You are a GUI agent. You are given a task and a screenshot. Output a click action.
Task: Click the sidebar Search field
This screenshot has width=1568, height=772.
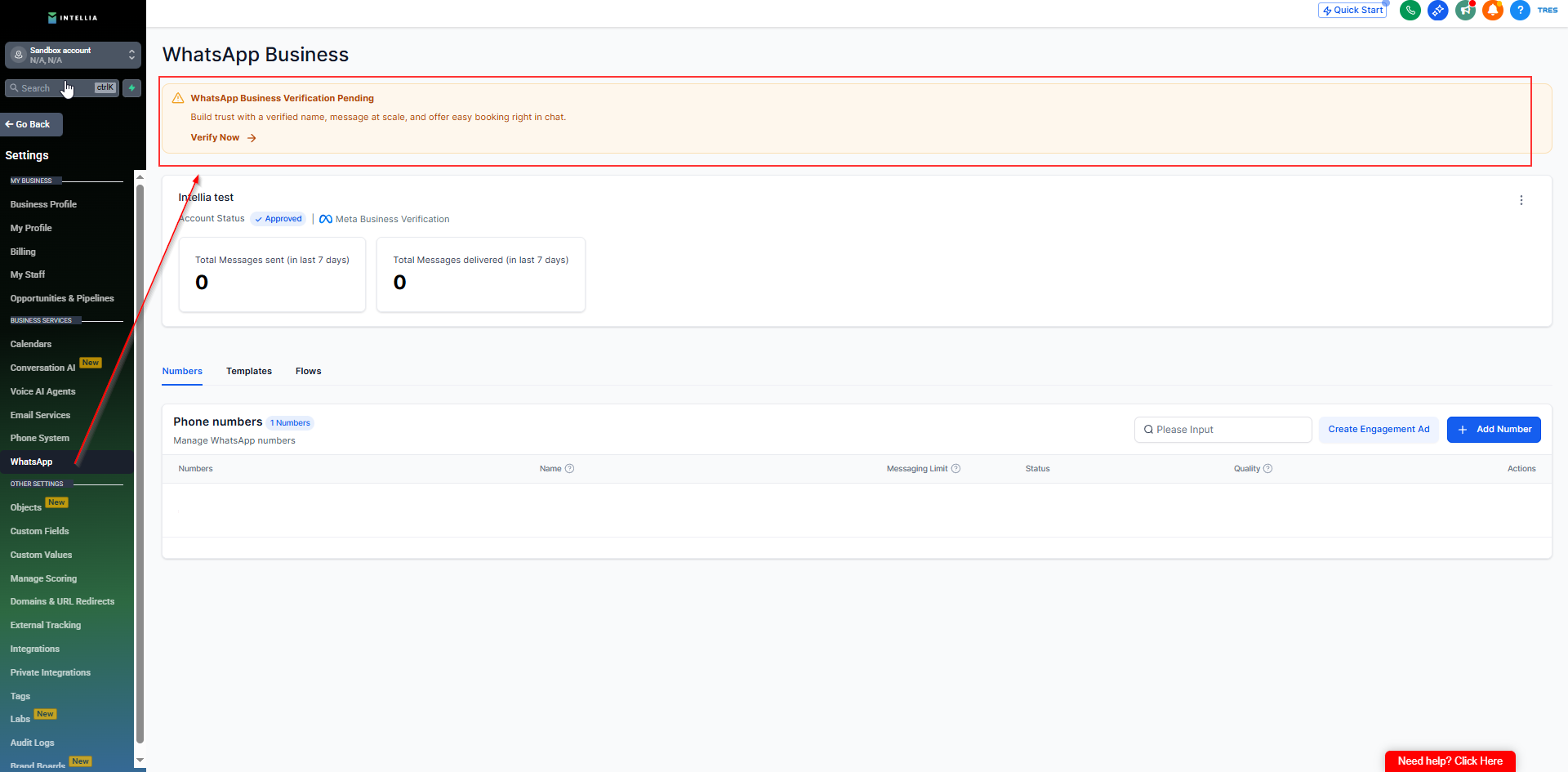pos(62,88)
